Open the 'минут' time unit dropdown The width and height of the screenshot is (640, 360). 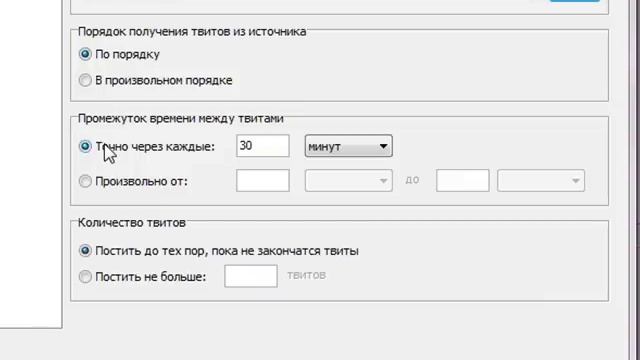(349, 146)
